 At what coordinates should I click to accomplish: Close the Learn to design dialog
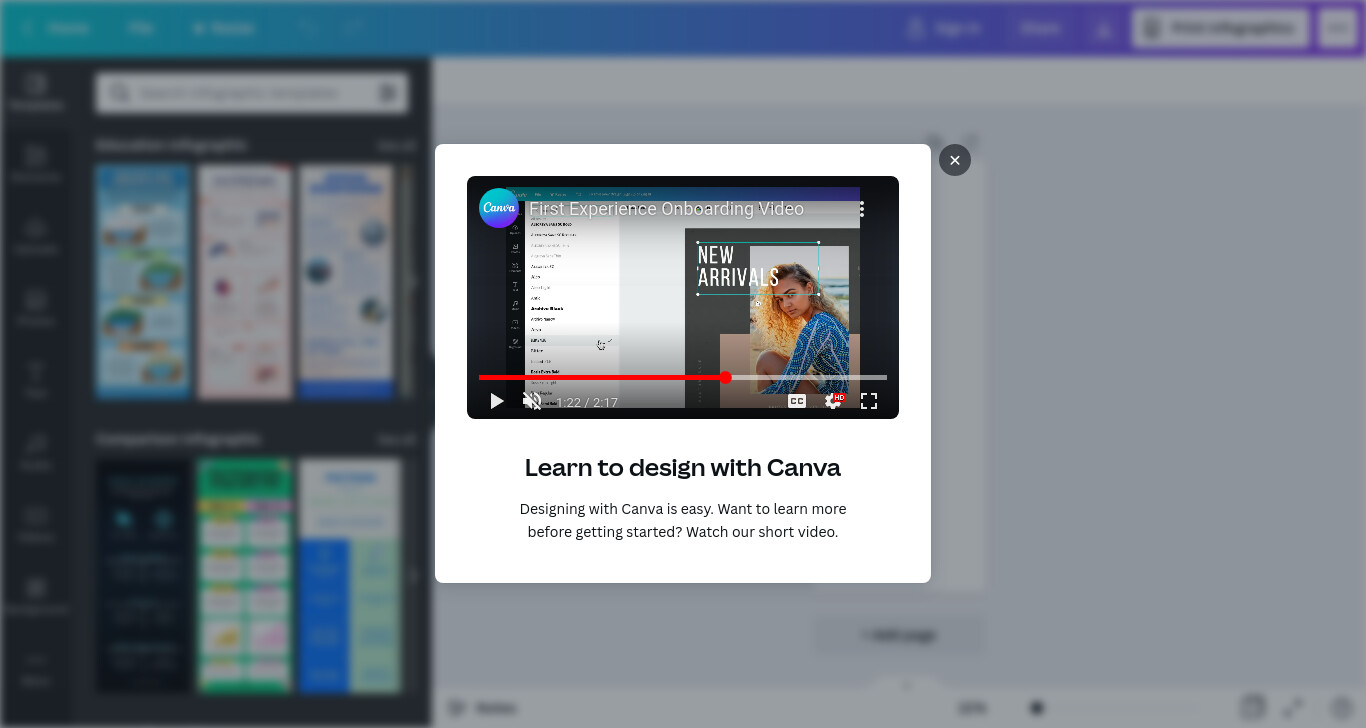point(954,160)
